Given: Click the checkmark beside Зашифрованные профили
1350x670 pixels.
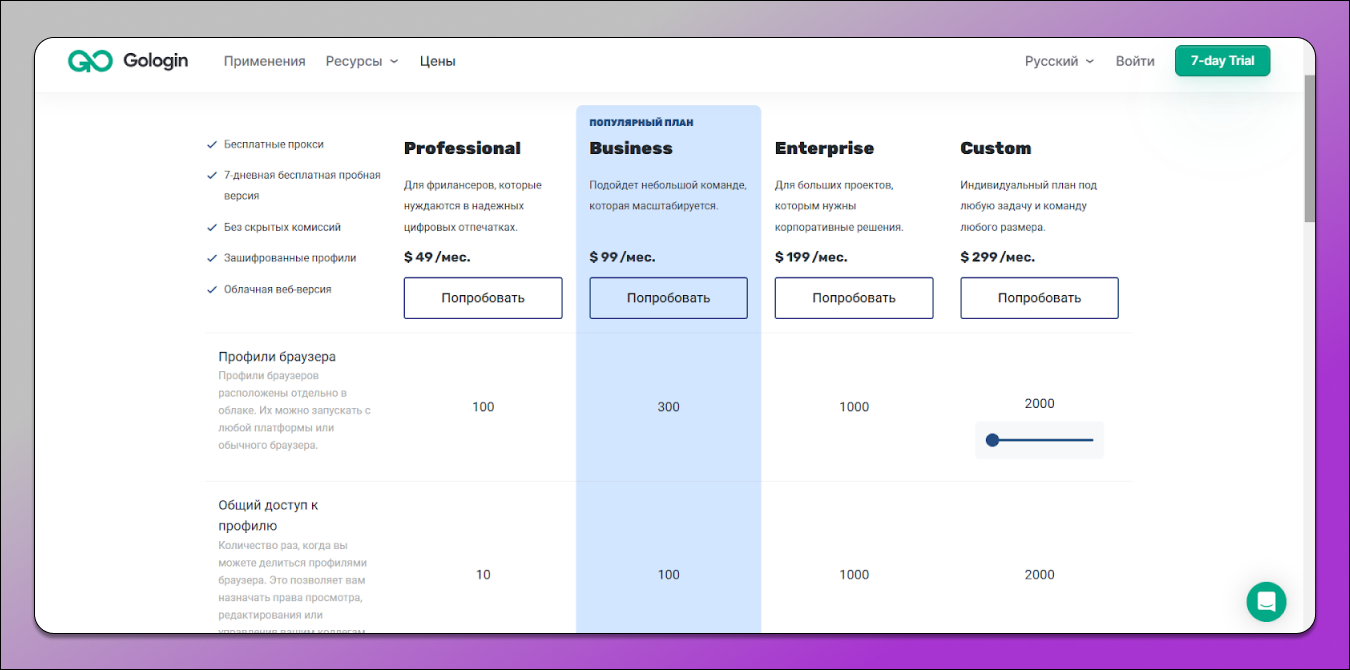Looking at the screenshot, I should tap(211, 257).
